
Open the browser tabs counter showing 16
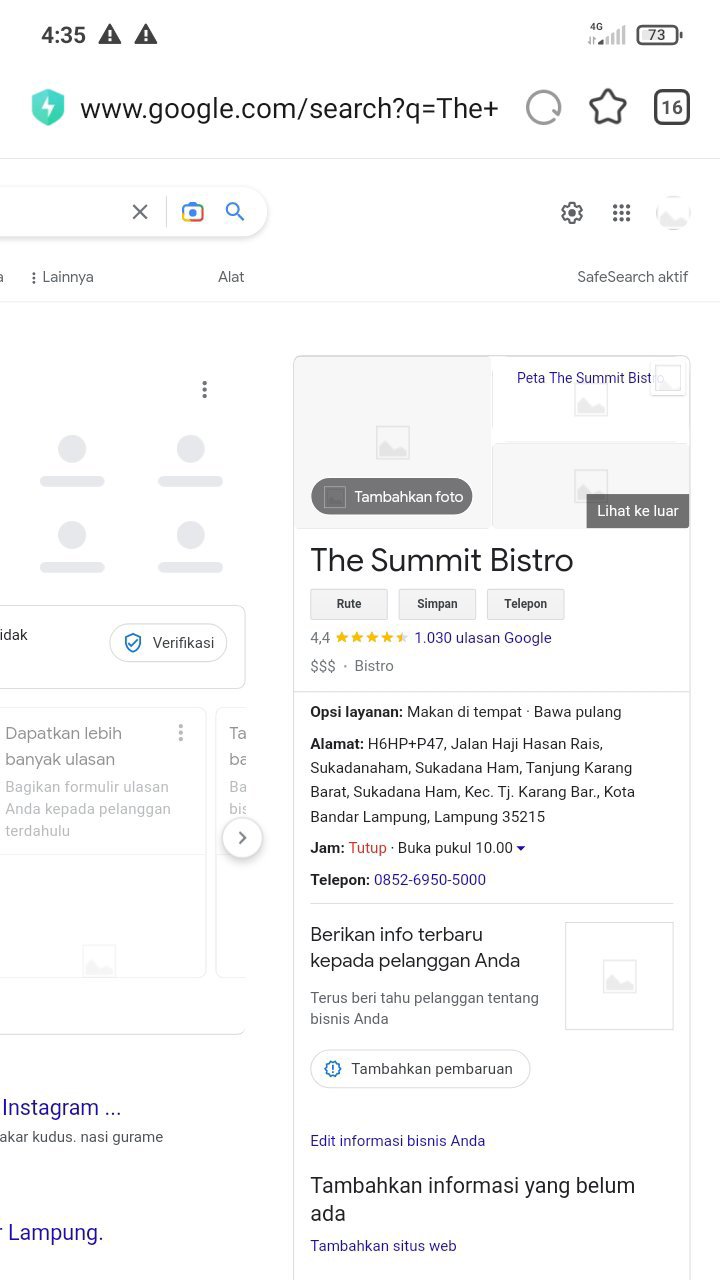pyautogui.click(x=672, y=108)
